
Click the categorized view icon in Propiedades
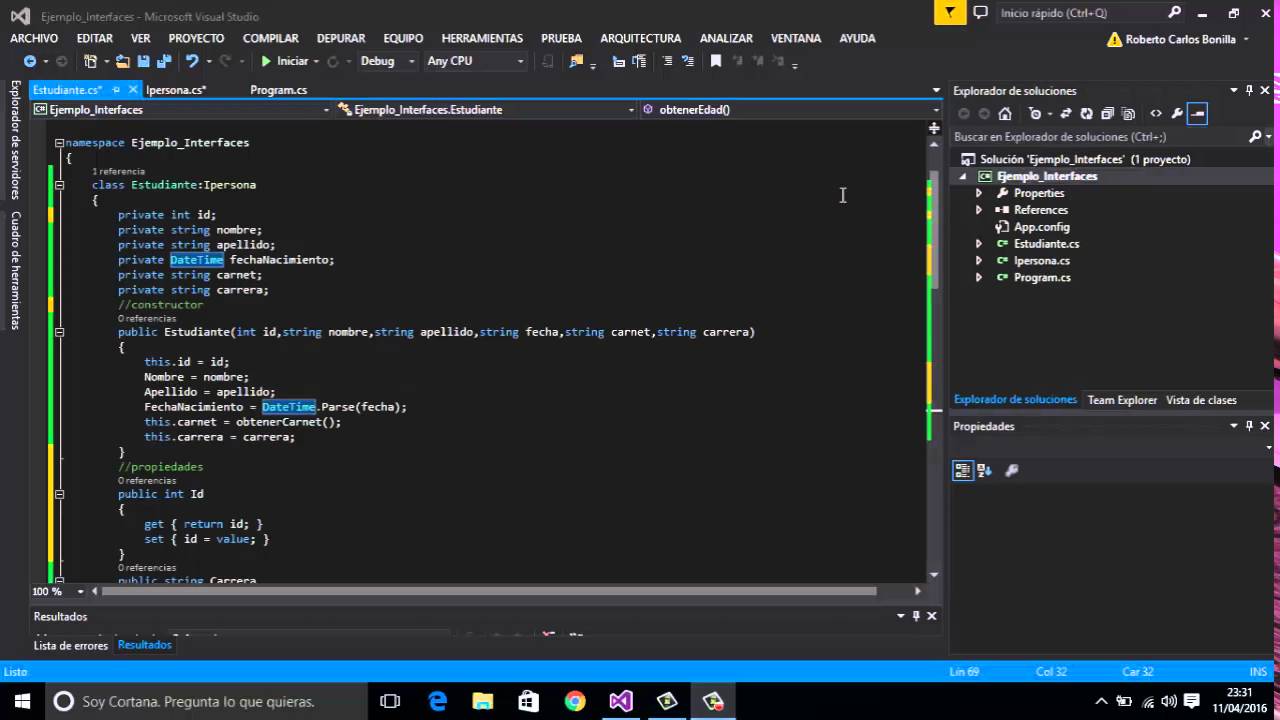[x=963, y=470]
